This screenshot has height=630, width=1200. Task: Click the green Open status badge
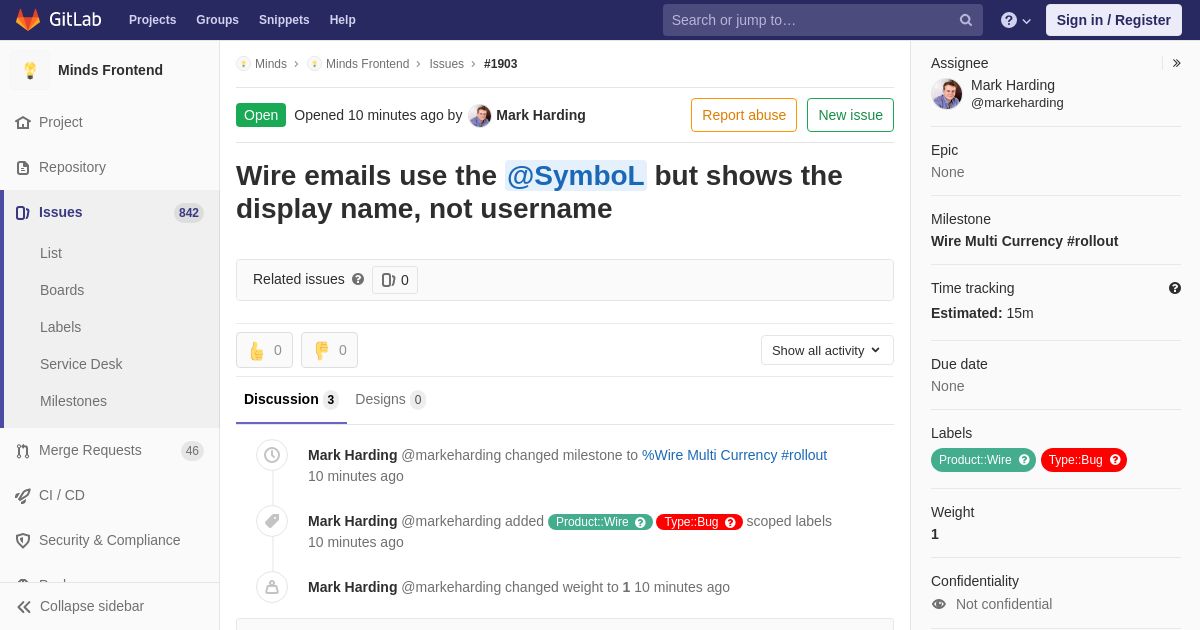click(x=261, y=115)
